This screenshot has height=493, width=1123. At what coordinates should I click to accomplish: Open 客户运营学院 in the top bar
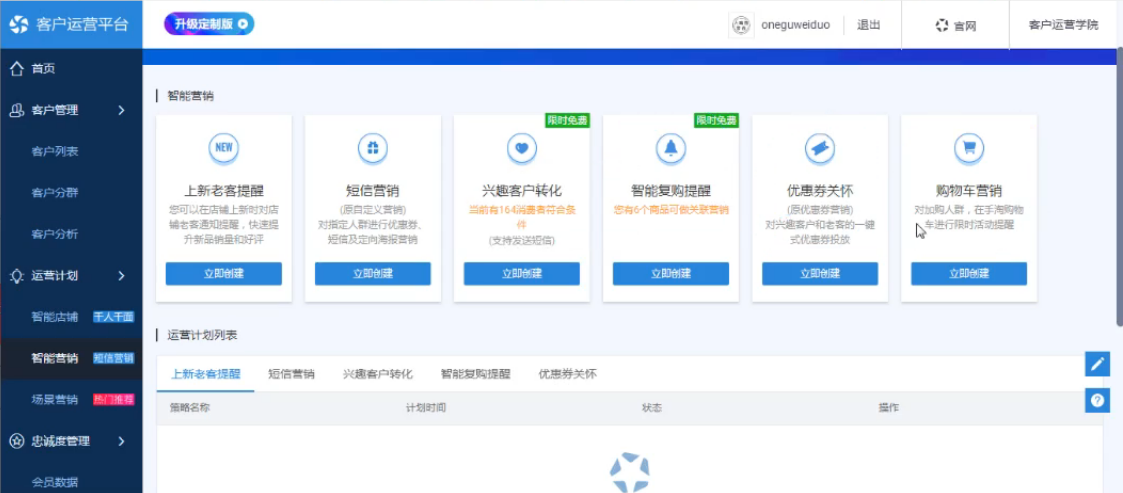tap(1062, 25)
